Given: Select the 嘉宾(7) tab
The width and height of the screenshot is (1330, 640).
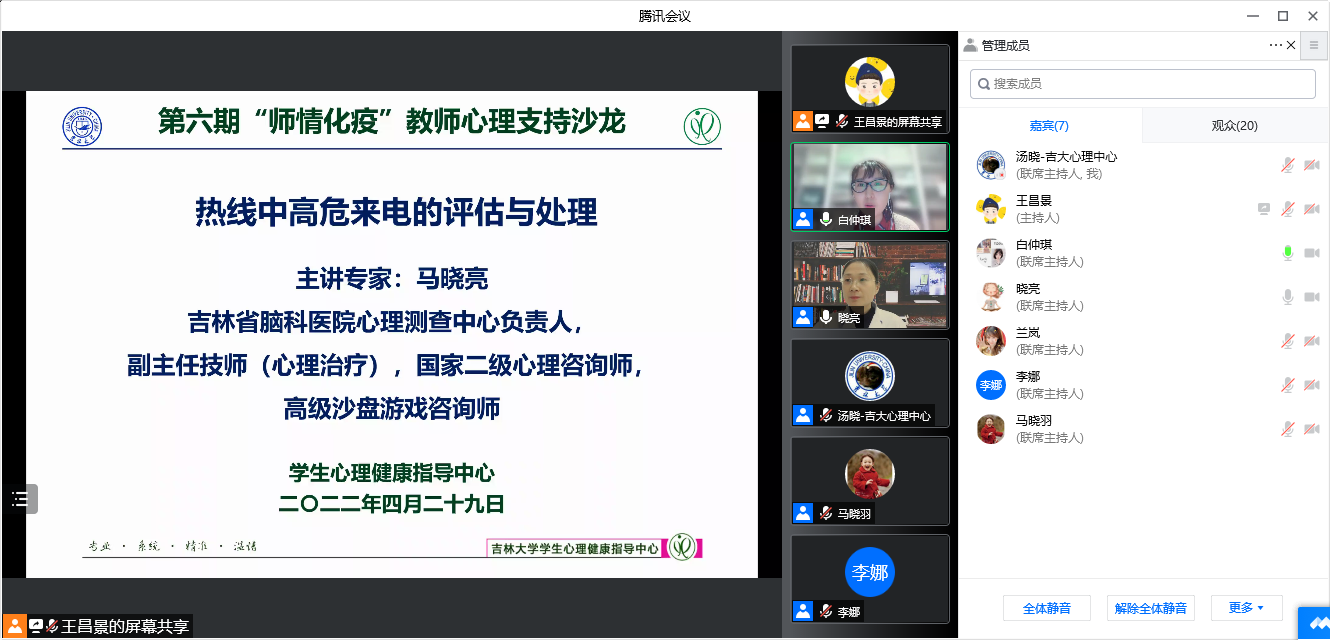Looking at the screenshot, I should [x=1049, y=125].
